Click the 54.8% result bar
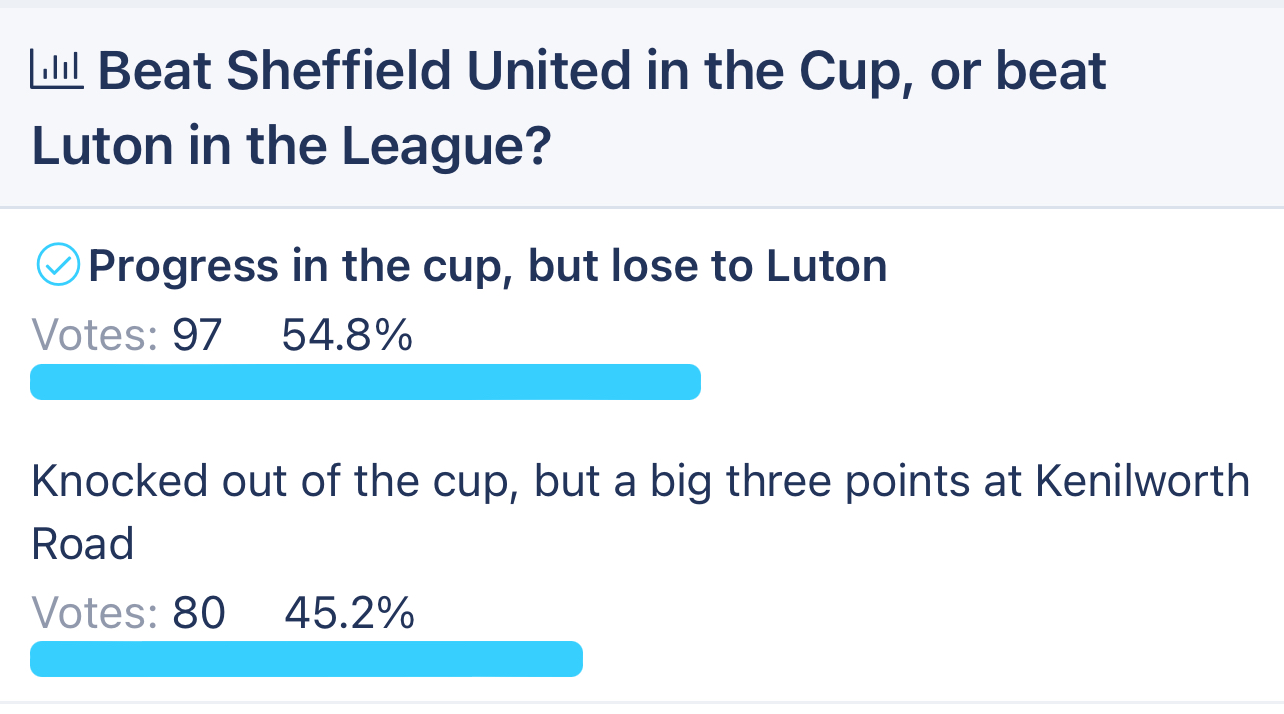This screenshot has height=714, width=1284. (365, 382)
